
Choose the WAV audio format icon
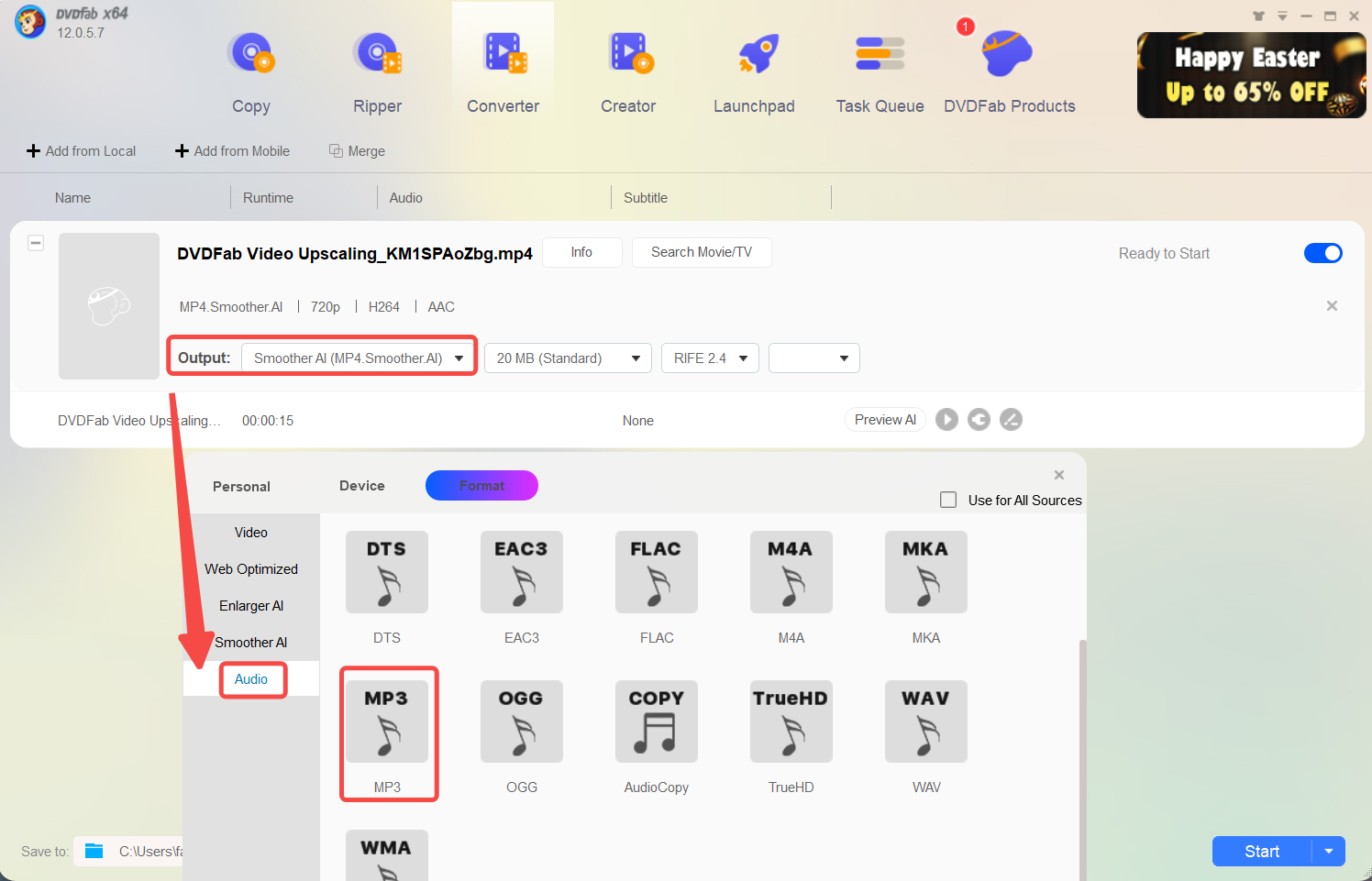point(925,721)
